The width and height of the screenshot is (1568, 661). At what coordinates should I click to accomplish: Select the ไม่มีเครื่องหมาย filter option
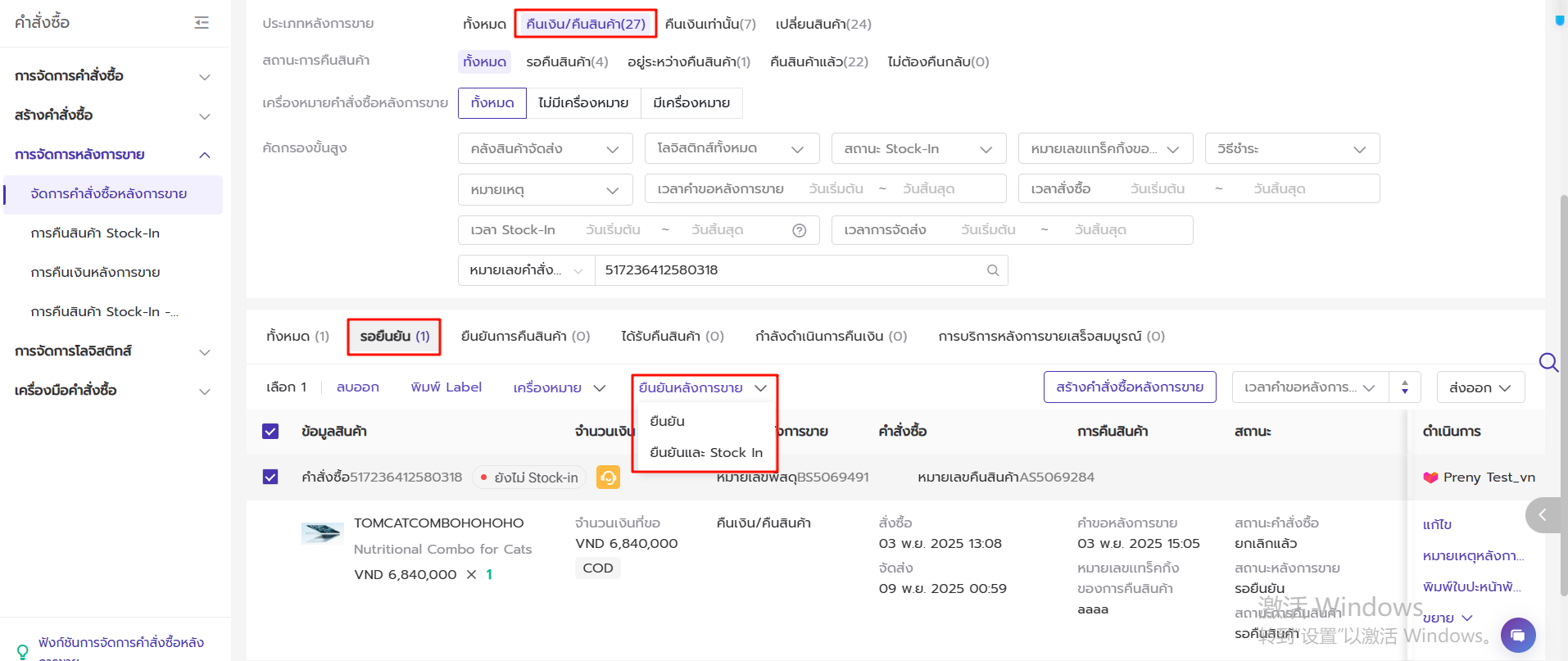(583, 103)
